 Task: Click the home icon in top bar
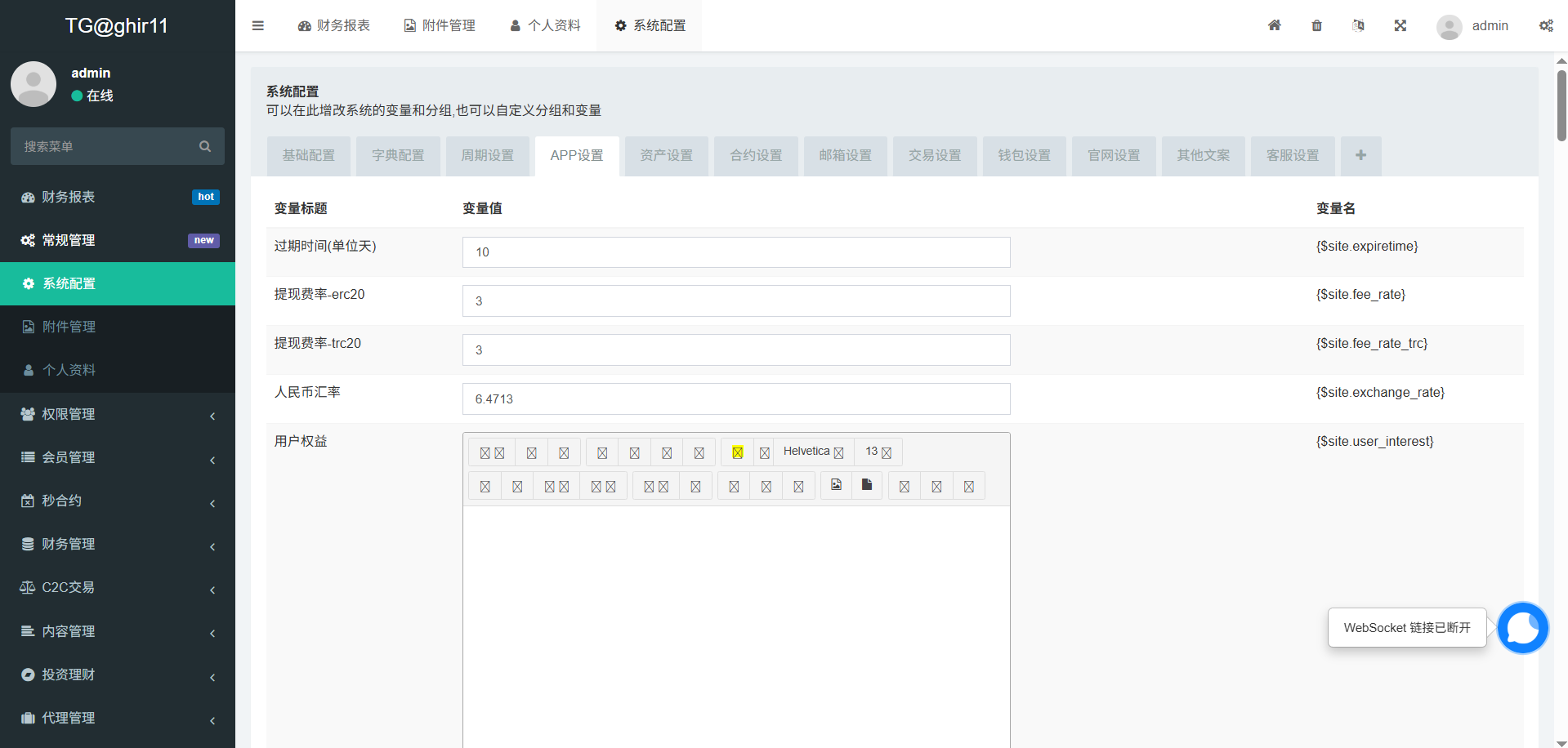tap(1274, 25)
